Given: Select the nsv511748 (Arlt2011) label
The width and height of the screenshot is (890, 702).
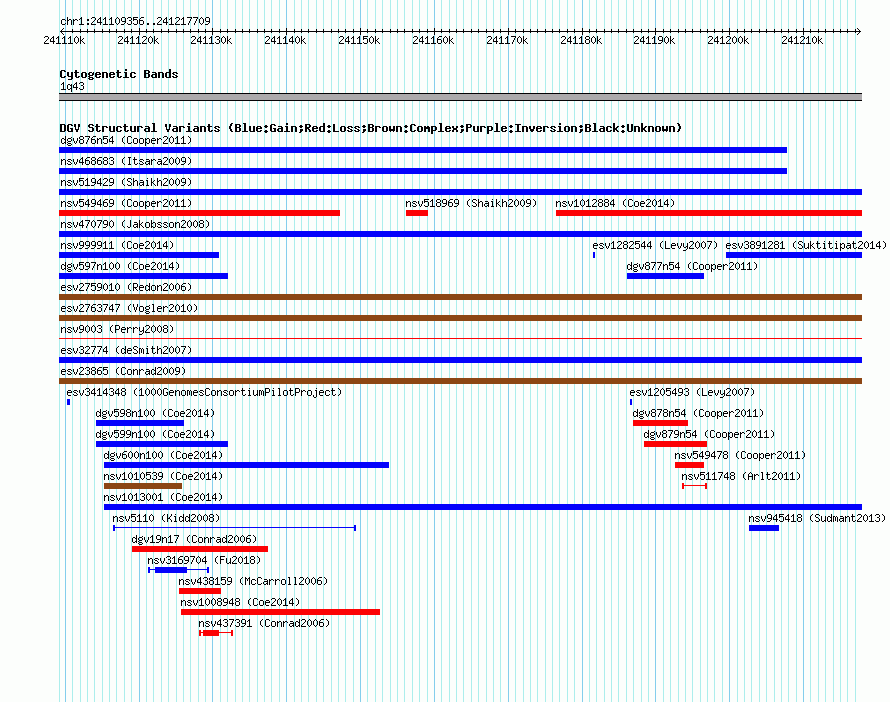Looking at the screenshot, I should click(741, 476).
